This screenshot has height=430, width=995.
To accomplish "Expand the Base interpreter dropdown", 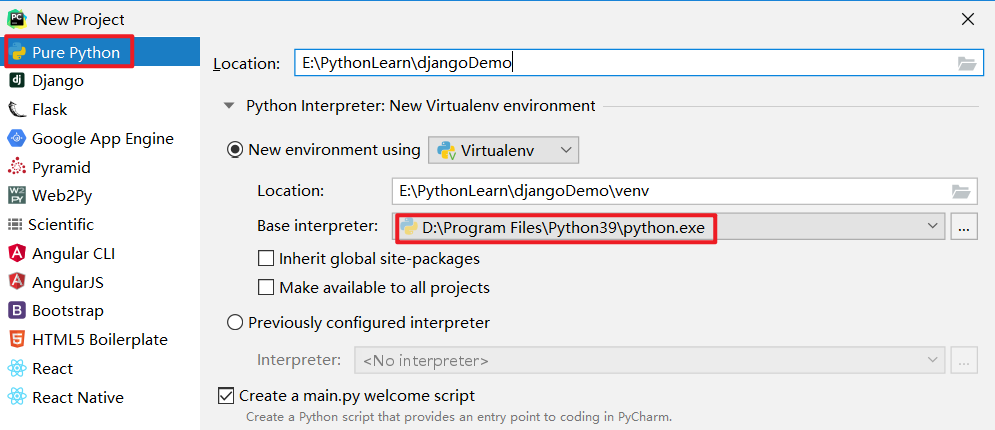I will pyautogui.click(x=932, y=227).
